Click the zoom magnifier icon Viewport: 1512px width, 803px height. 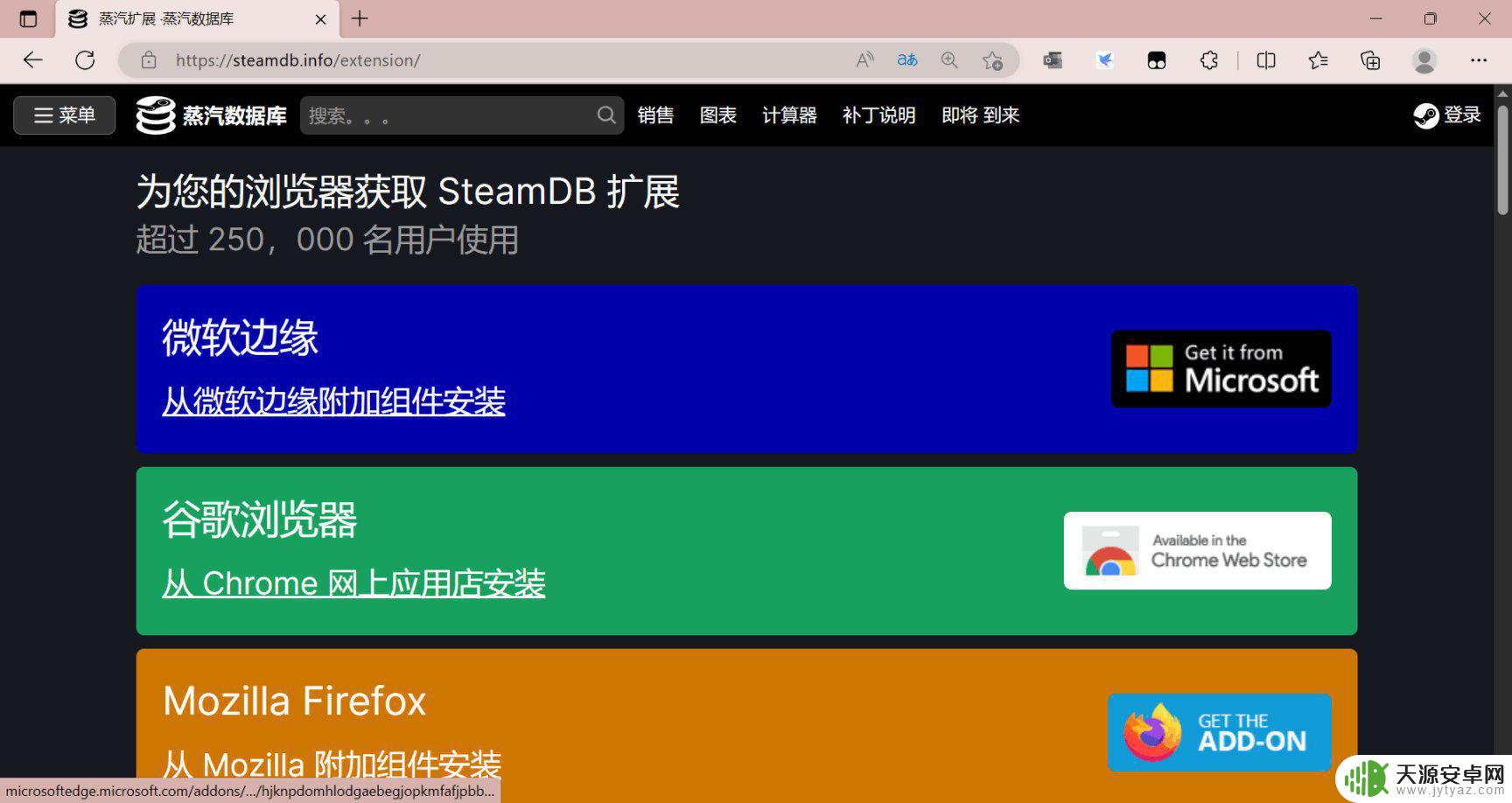pyautogui.click(x=949, y=60)
